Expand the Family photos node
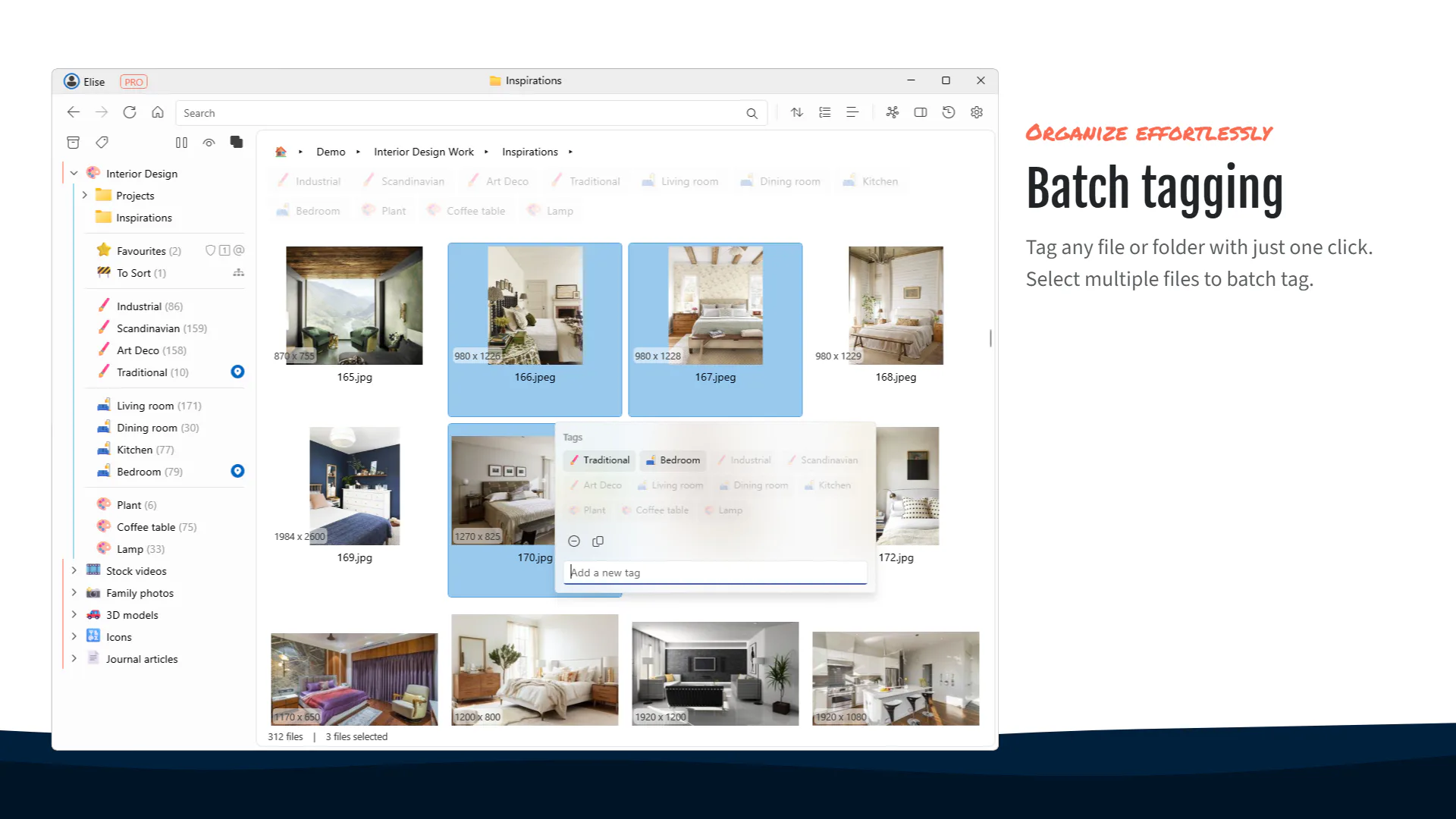The image size is (1456, 819). tap(74, 592)
